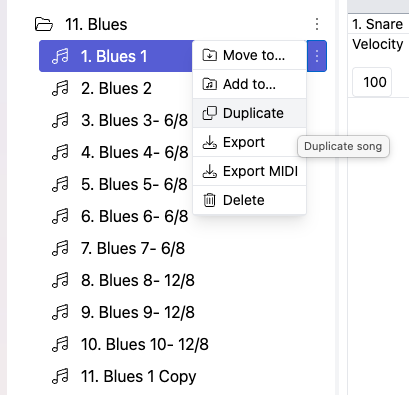
Task: Click the Move to folder icon
Action: pos(210,55)
